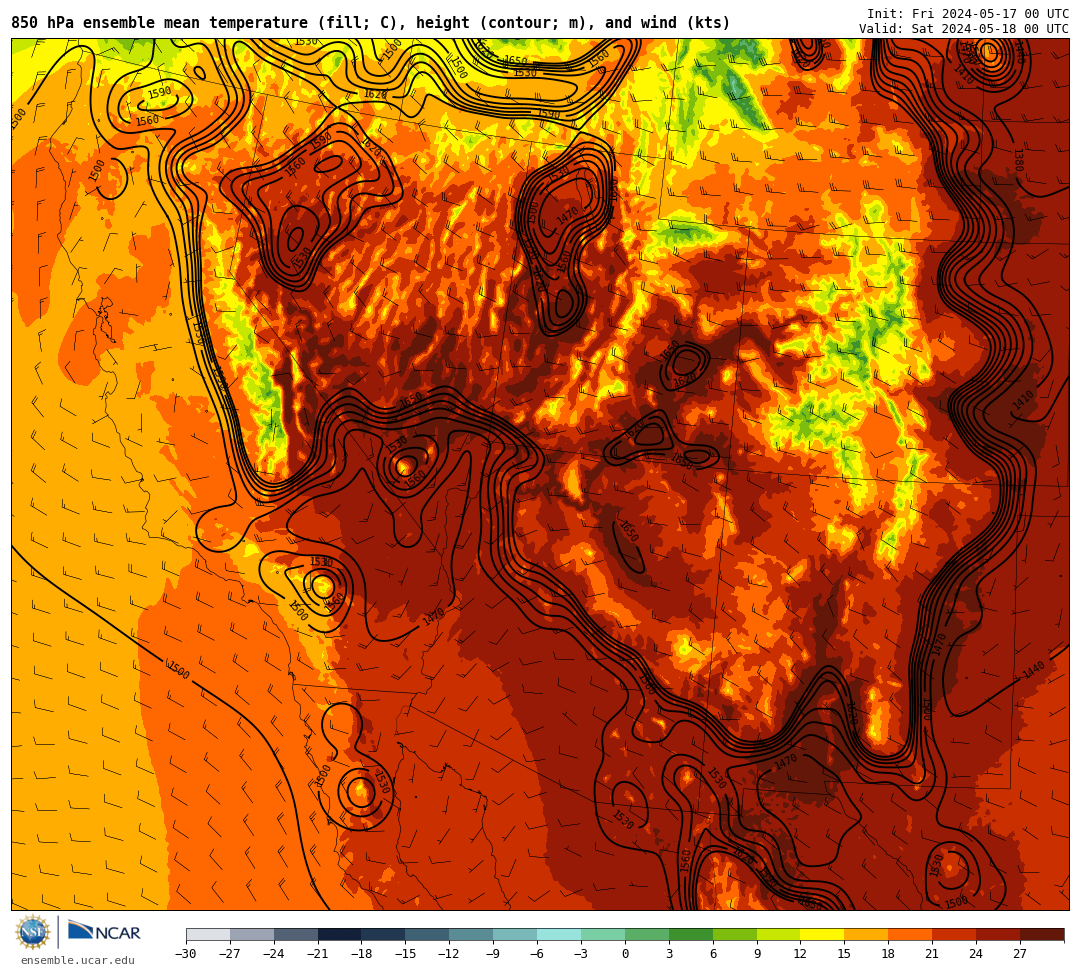Click the 6 colorbar tick label

(x=713, y=954)
